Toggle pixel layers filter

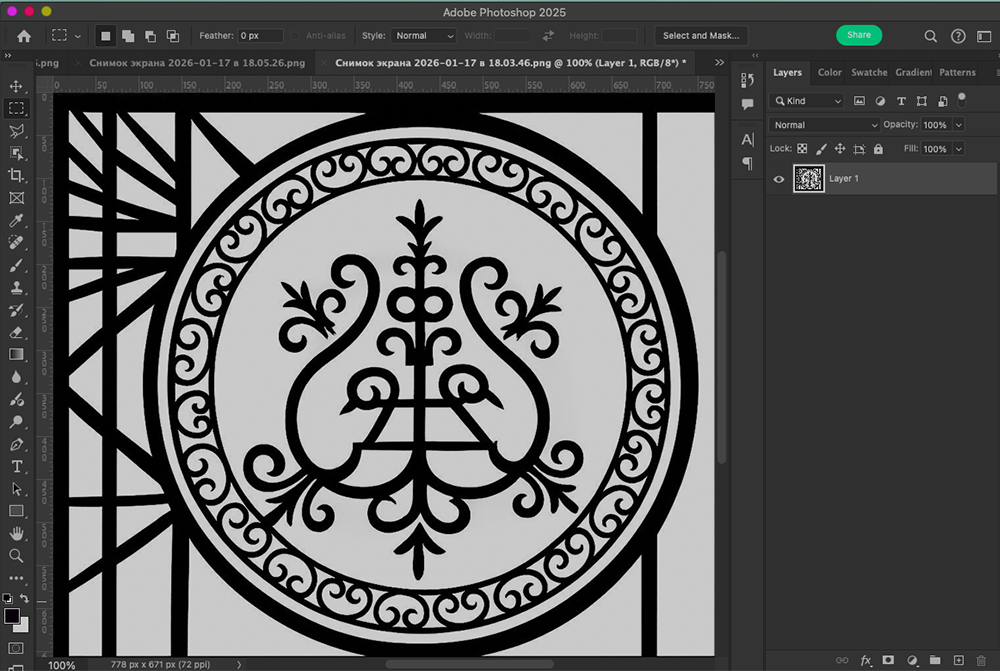[860, 101]
